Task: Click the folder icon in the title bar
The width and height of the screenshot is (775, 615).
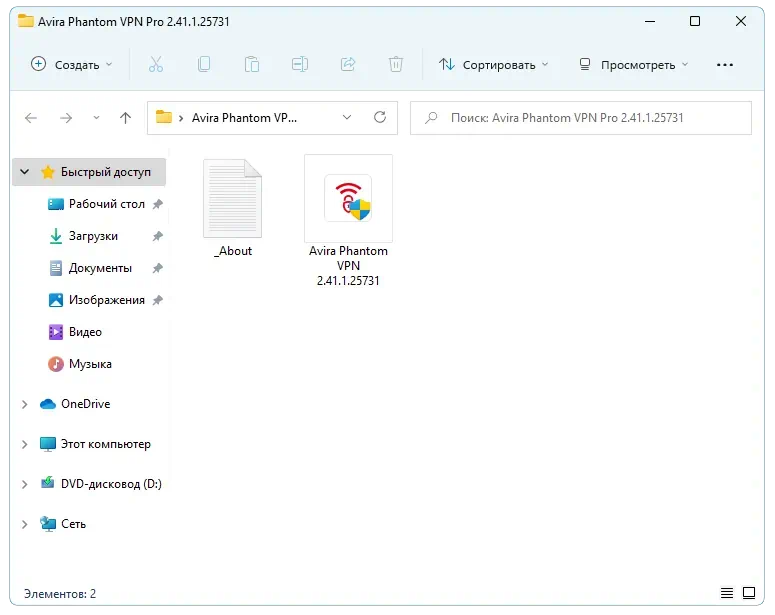Action: tap(26, 21)
